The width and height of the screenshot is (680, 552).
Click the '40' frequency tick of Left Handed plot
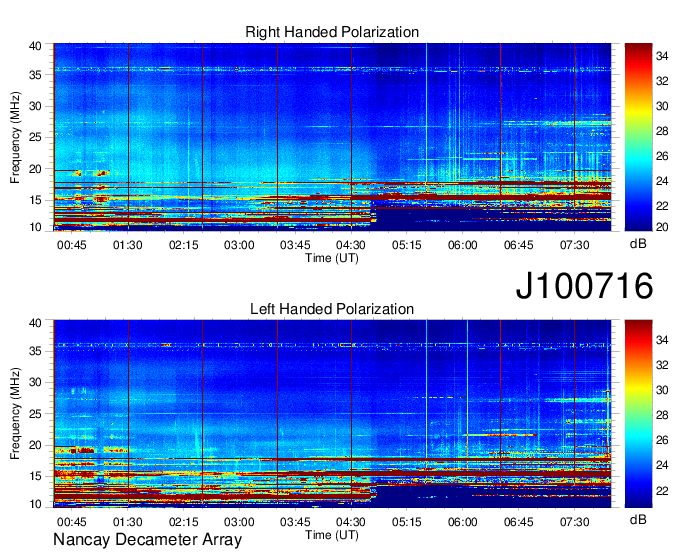point(35,323)
